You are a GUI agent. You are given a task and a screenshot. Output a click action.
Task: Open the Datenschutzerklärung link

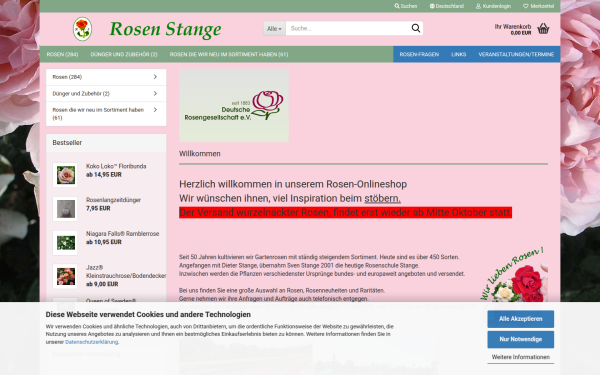point(91,342)
